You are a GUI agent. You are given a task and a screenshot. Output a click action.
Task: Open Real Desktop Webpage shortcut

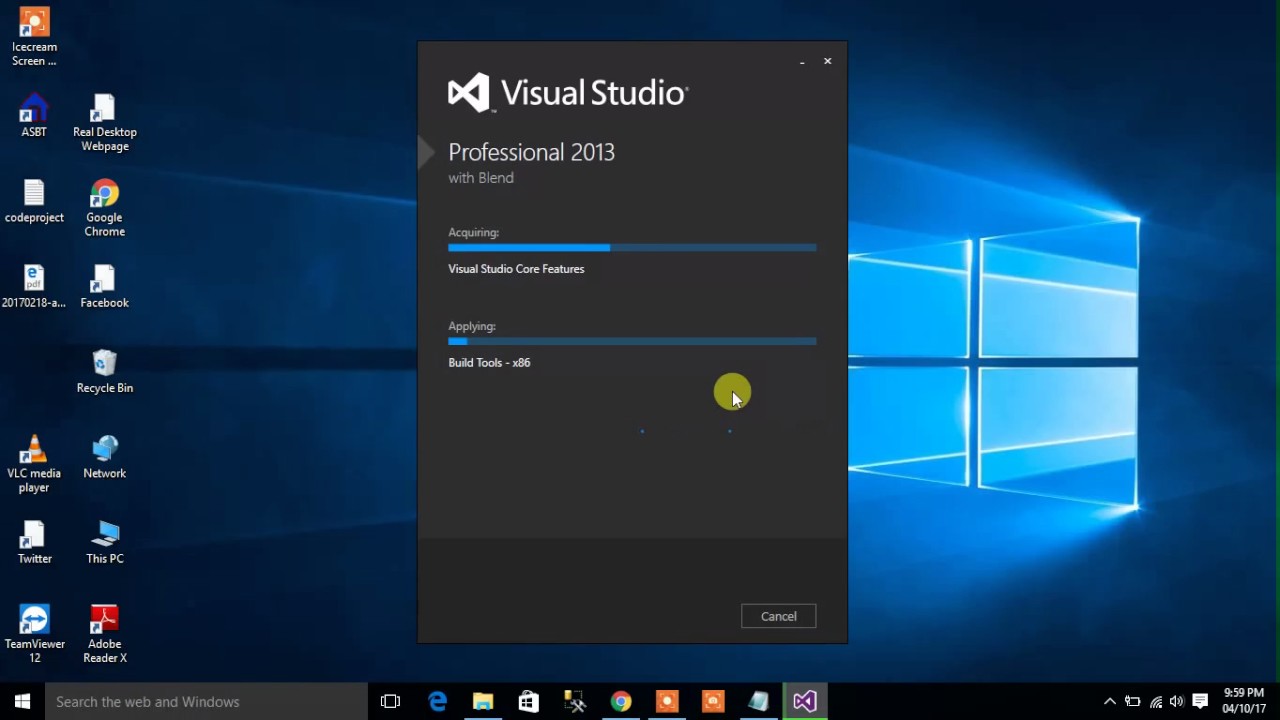tap(104, 123)
